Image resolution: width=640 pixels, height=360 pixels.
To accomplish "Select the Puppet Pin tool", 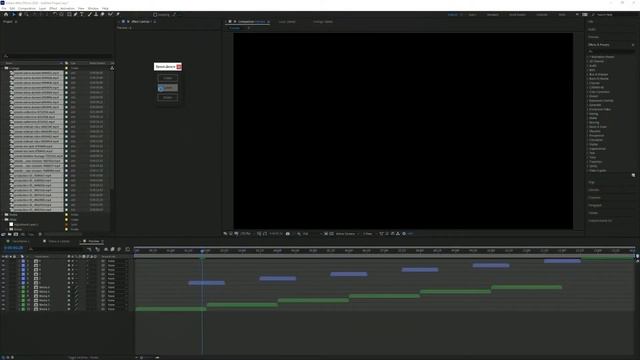I will 118,14.
